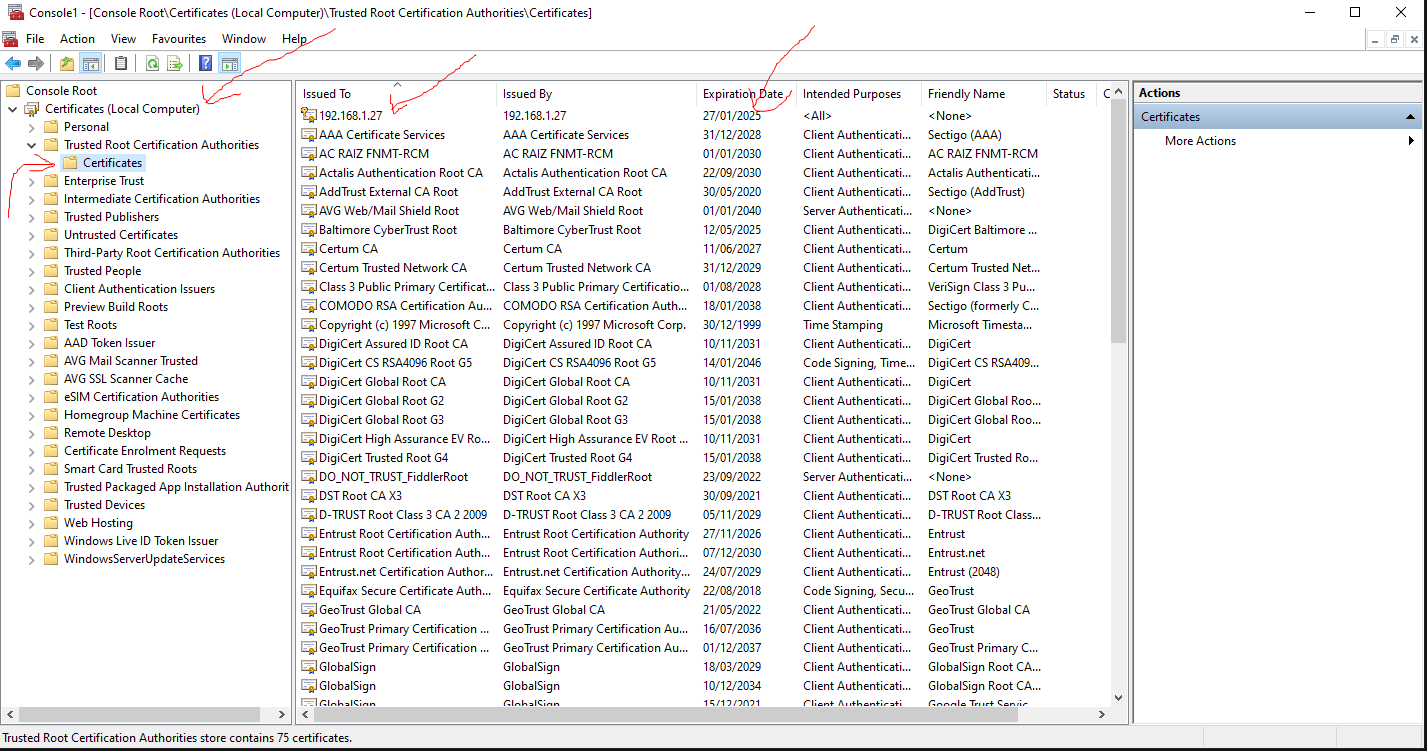This screenshot has height=751, width=1427.
Task: Open the Help menu
Action: (x=294, y=39)
